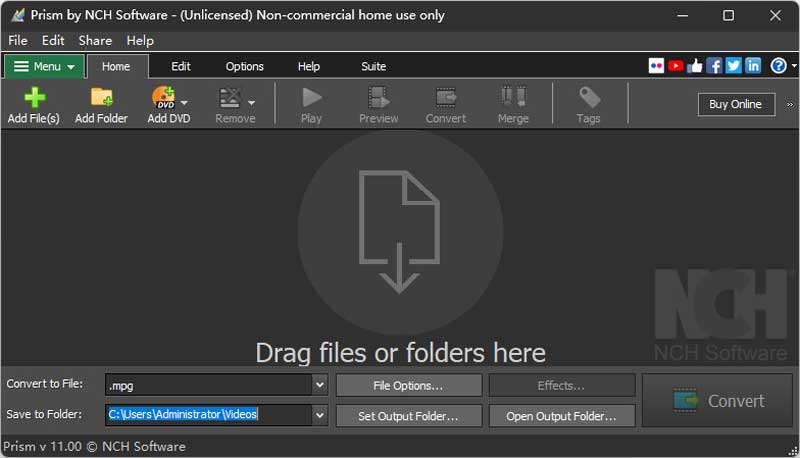Click the Save to Folder path field

[209, 415]
